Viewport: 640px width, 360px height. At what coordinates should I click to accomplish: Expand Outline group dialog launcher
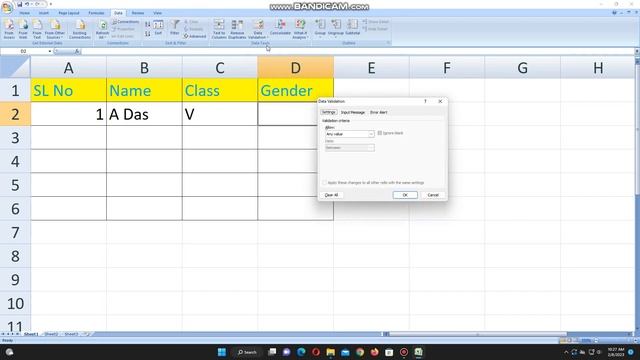click(388, 43)
